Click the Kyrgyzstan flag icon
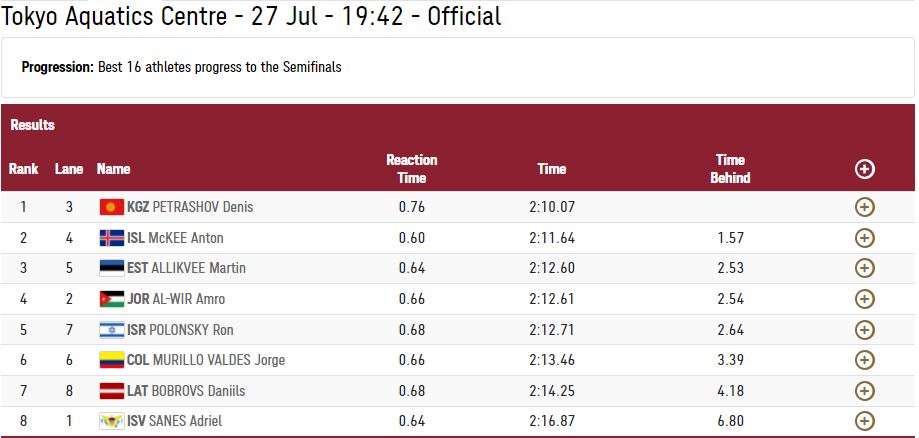The width and height of the screenshot is (919, 438). click(x=112, y=207)
